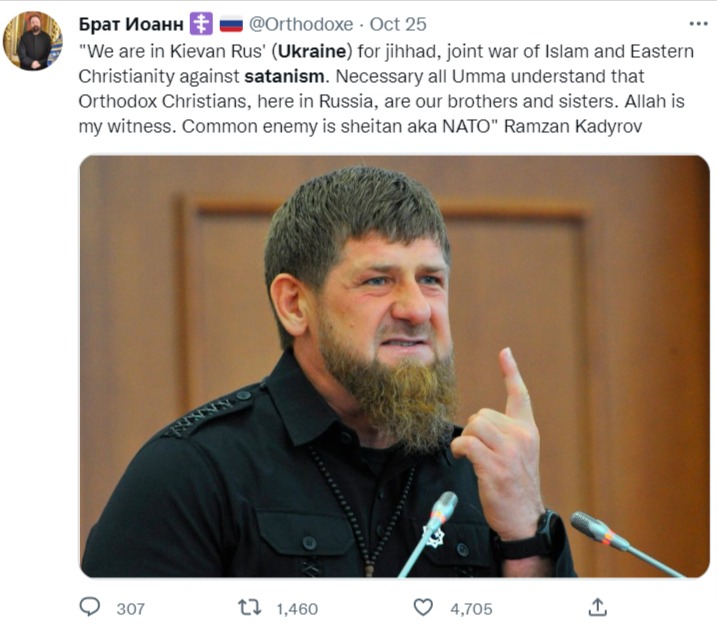This screenshot has height=631, width=717.
Task: Click the 307 replies count
Action: (130, 608)
